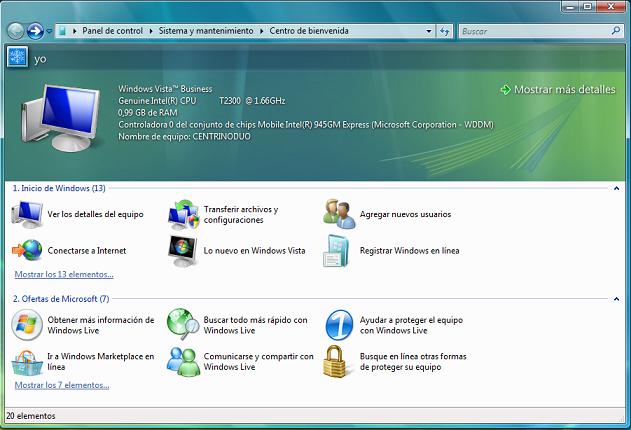This screenshot has width=631, height=430.
Task: Select Buscar todo más rápido con Windows Live label
Action: coord(255,325)
